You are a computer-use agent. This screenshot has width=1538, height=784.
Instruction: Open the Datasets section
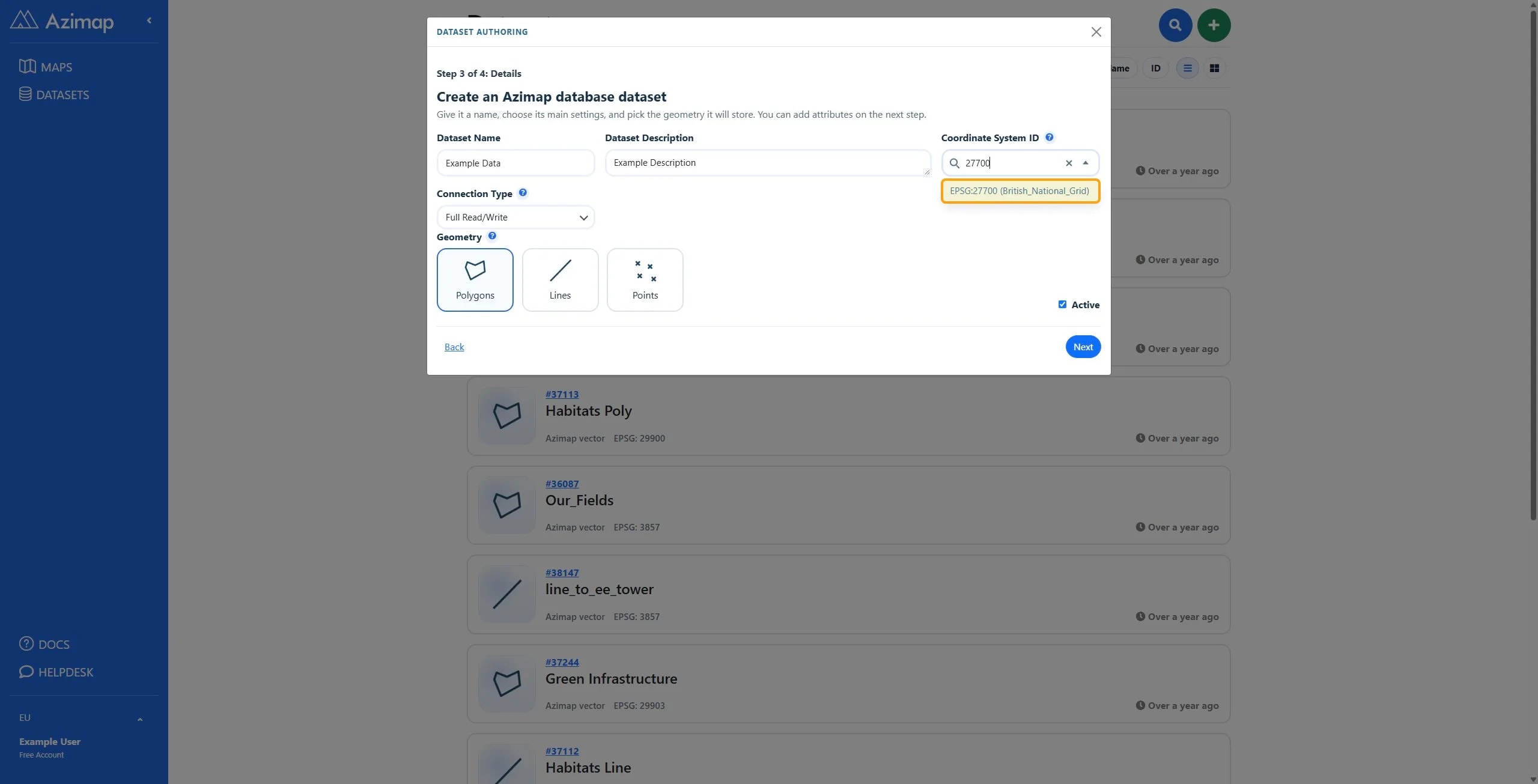click(x=54, y=94)
